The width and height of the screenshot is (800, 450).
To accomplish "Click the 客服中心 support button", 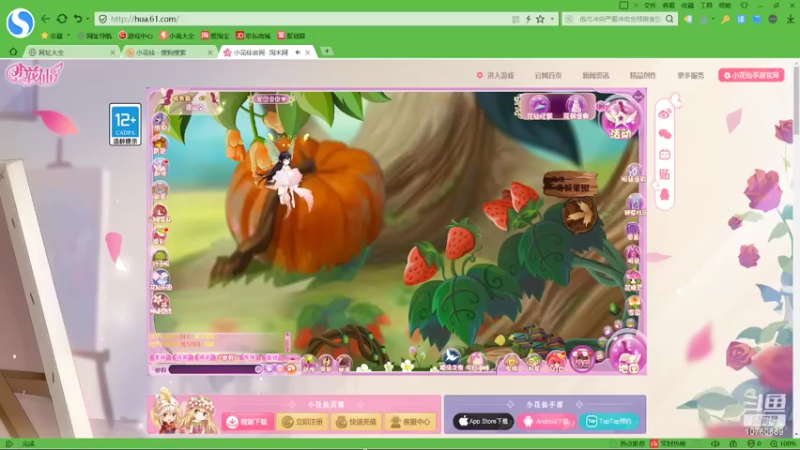I will pos(411,422).
